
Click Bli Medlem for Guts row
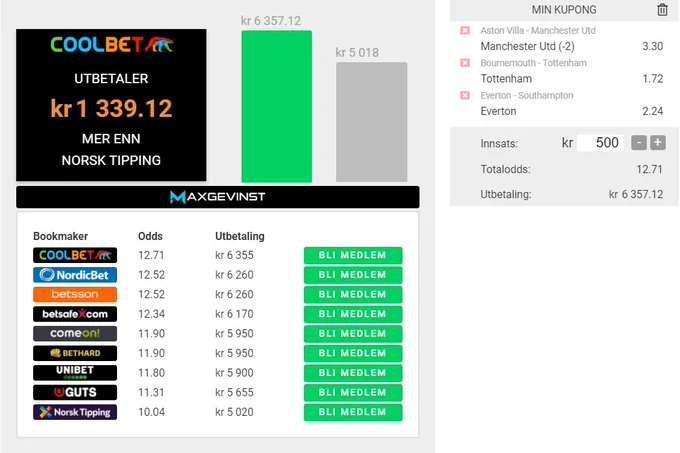[x=353, y=392]
